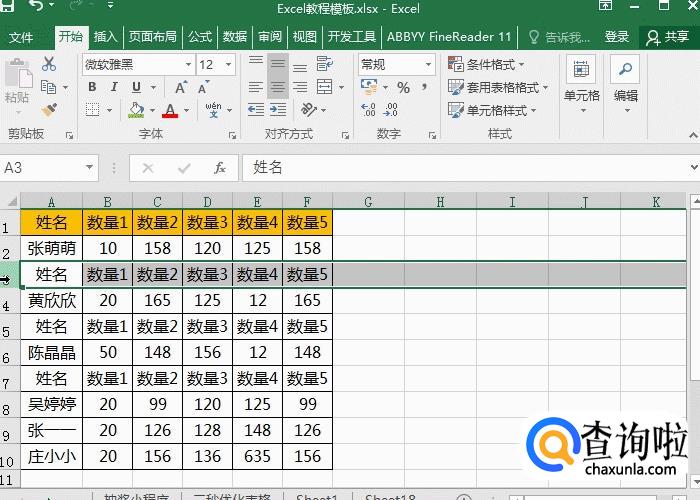Open number group dialog launcher
The height and width of the screenshot is (500, 700).
coord(432,135)
